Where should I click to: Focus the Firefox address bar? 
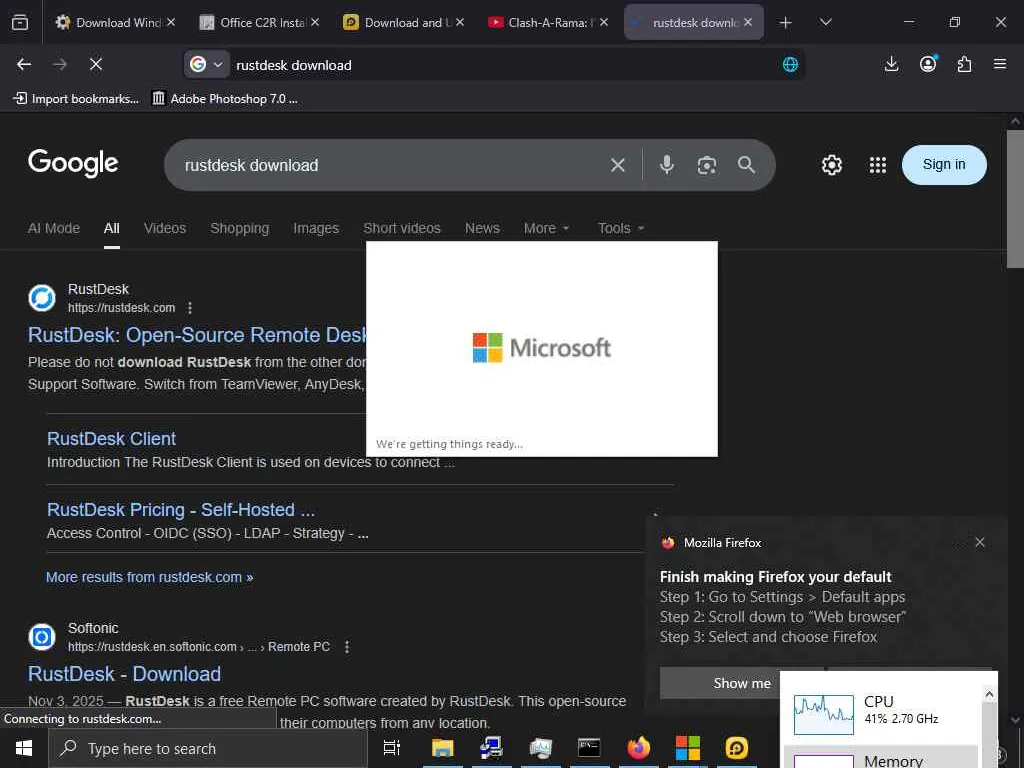[x=503, y=65]
